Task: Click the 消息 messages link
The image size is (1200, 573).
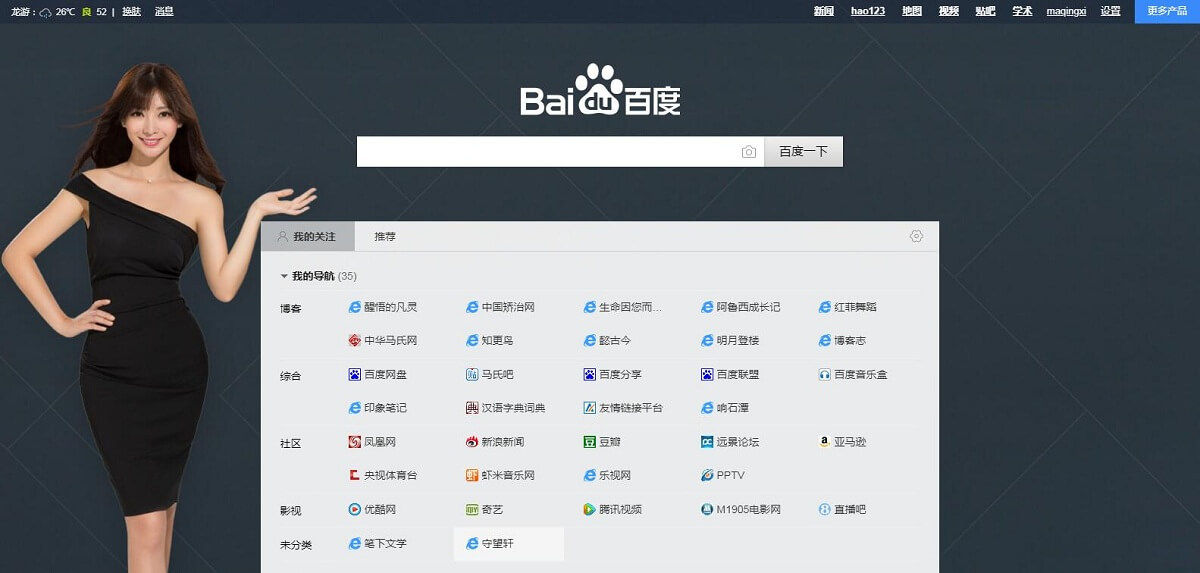Action: pos(164,12)
